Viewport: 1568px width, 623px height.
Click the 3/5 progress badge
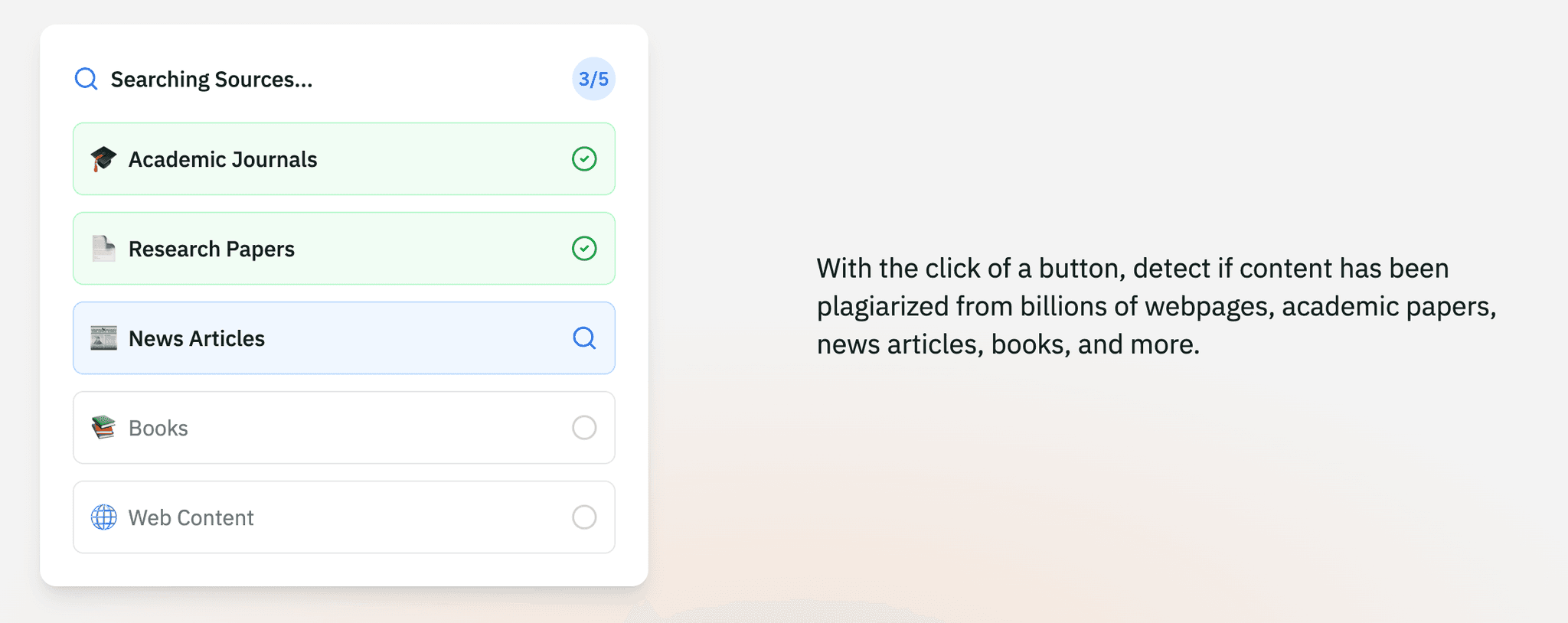tap(592, 79)
